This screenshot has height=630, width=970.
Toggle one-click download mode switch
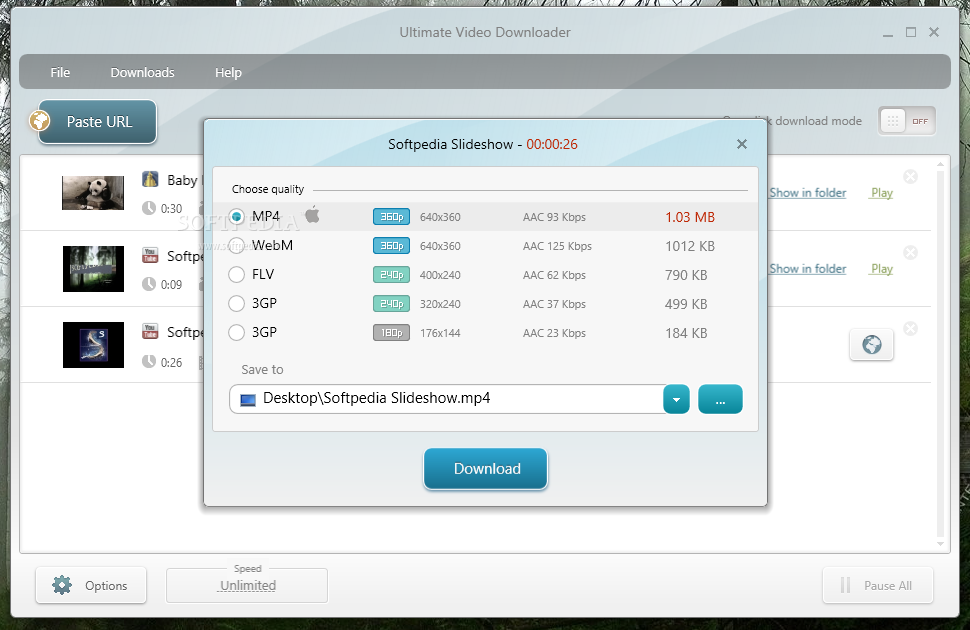coord(906,121)
